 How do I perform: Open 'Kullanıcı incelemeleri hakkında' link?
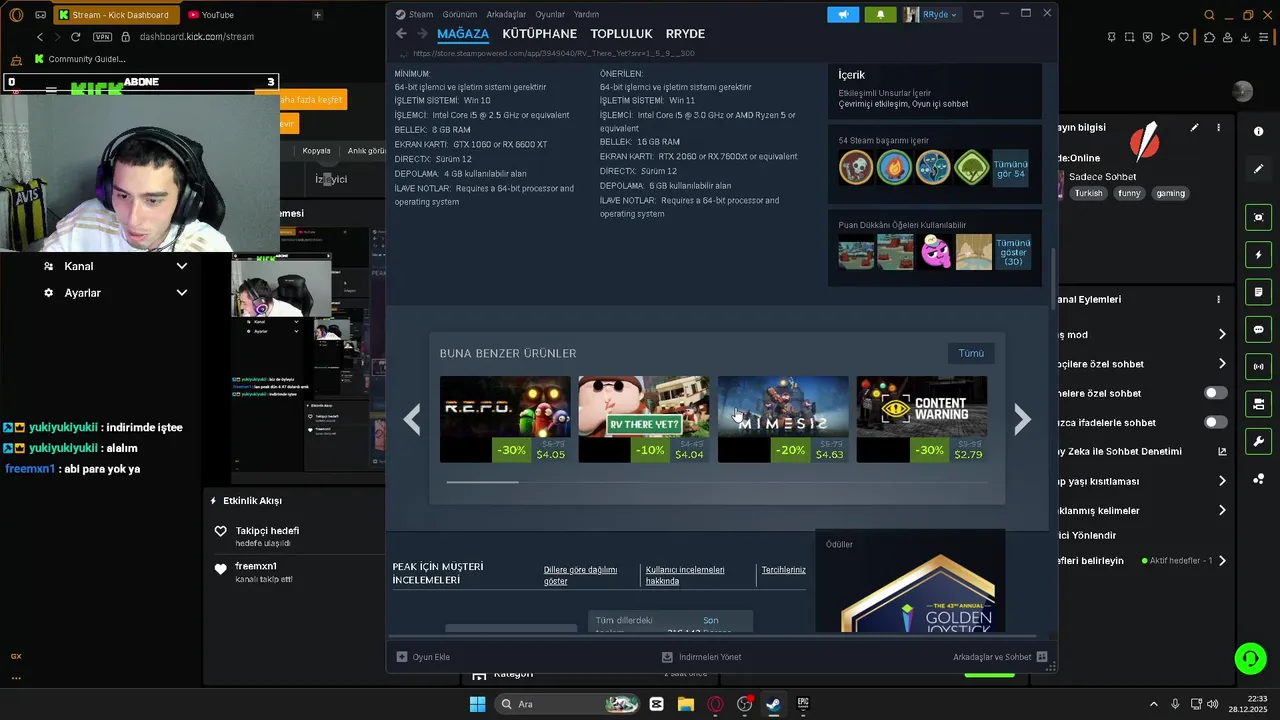point(685,575)
